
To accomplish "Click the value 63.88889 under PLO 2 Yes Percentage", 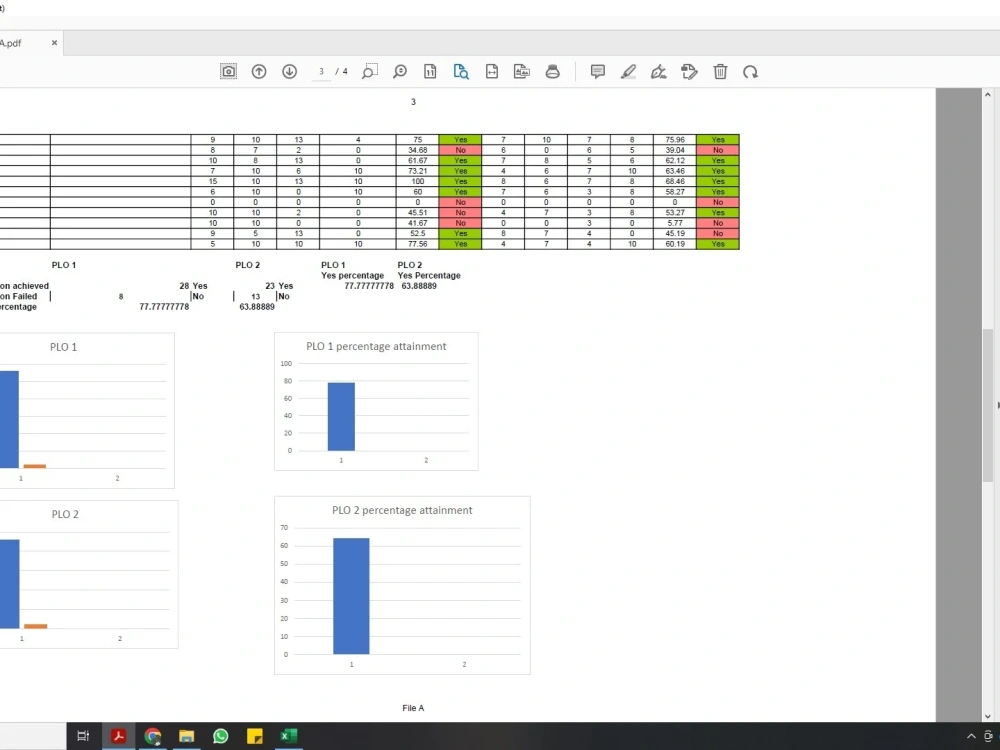I will tap(419, 286).
